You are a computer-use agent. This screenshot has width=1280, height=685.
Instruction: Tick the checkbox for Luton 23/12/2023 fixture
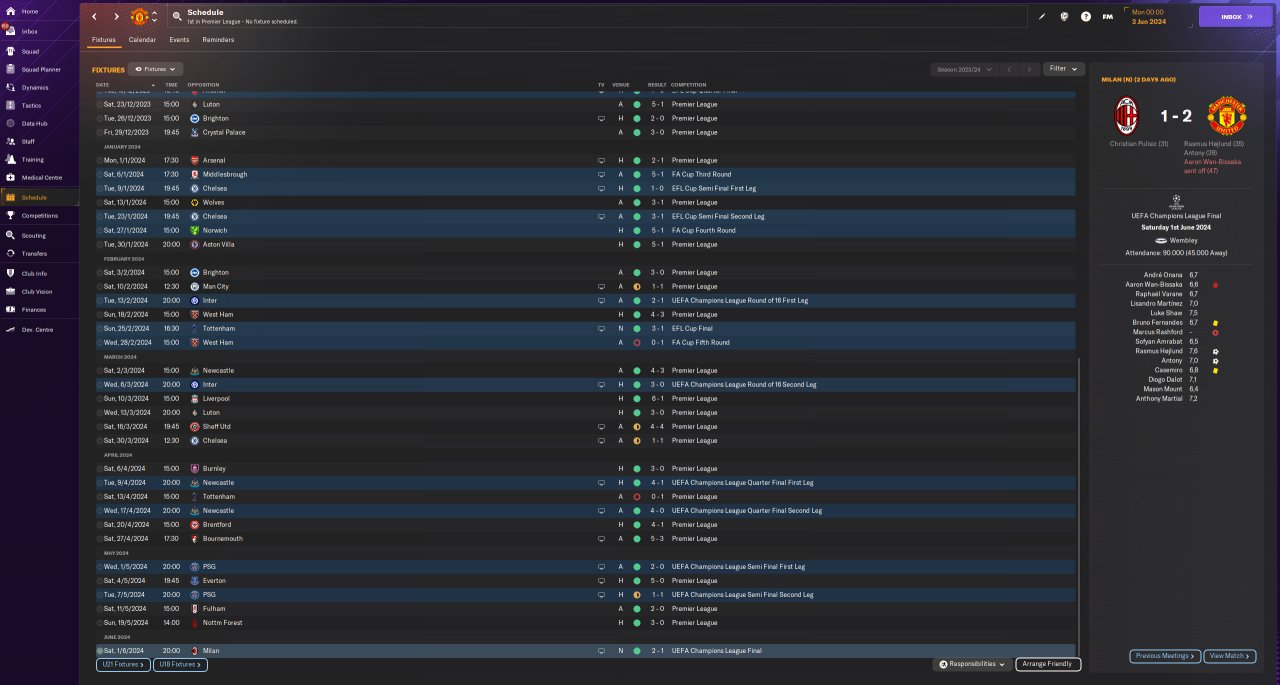coord(100,104)
